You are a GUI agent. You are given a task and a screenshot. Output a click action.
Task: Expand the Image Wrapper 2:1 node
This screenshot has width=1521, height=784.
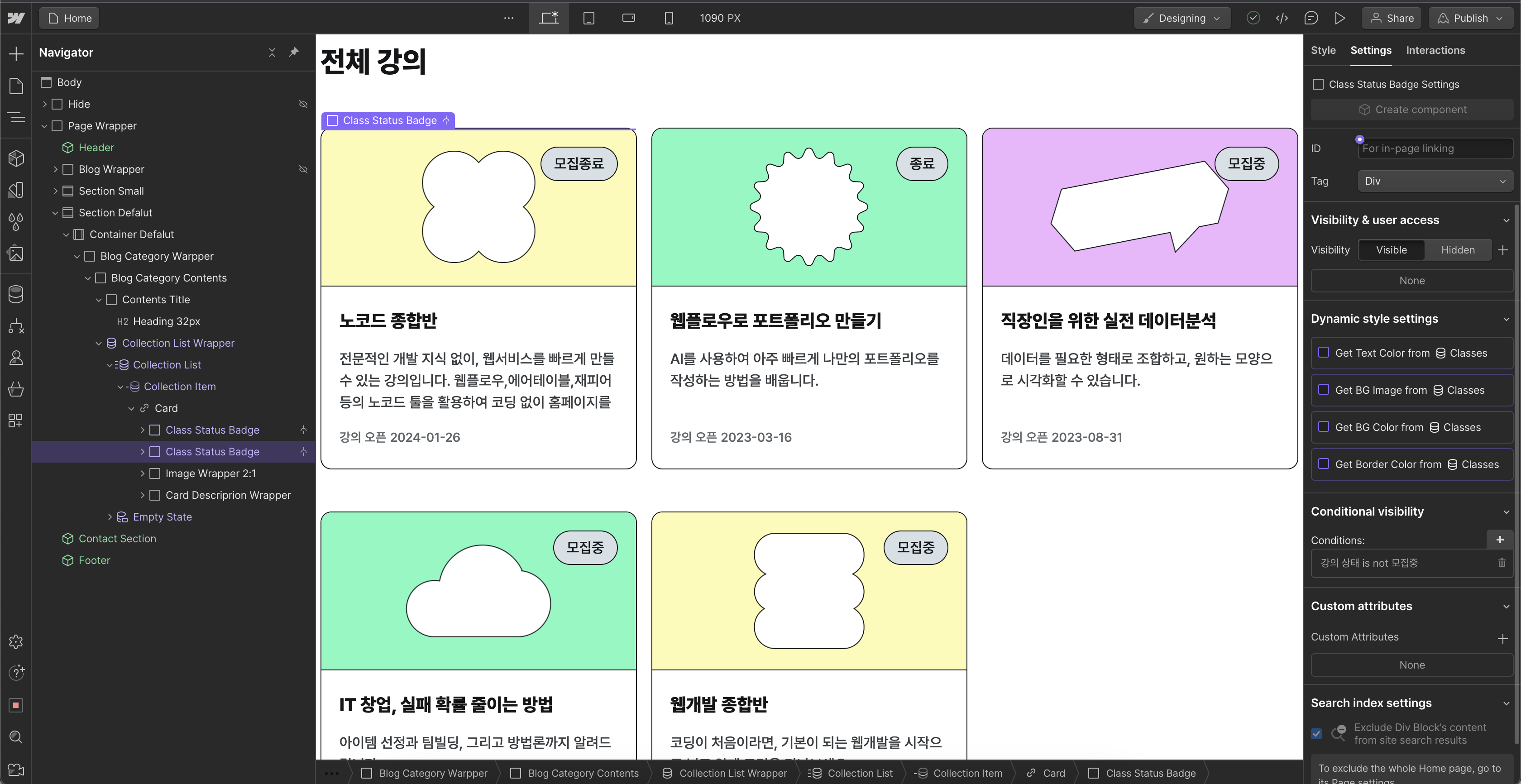click(x=142, y=473)
